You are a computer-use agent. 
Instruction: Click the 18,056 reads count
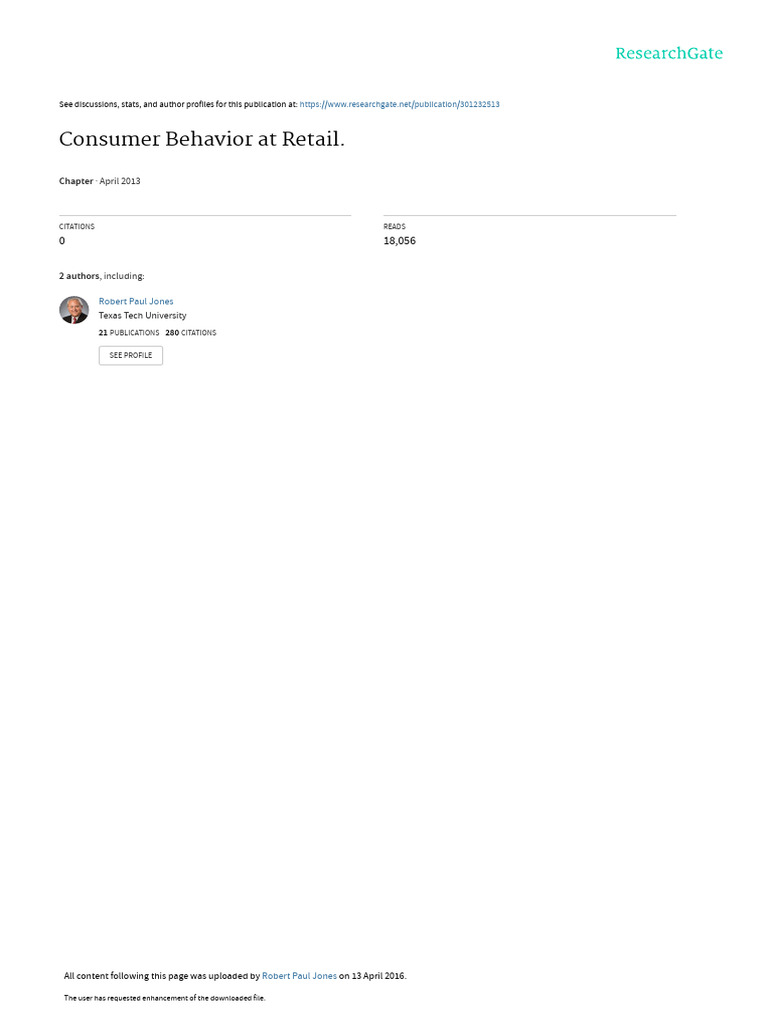point(399,241)
